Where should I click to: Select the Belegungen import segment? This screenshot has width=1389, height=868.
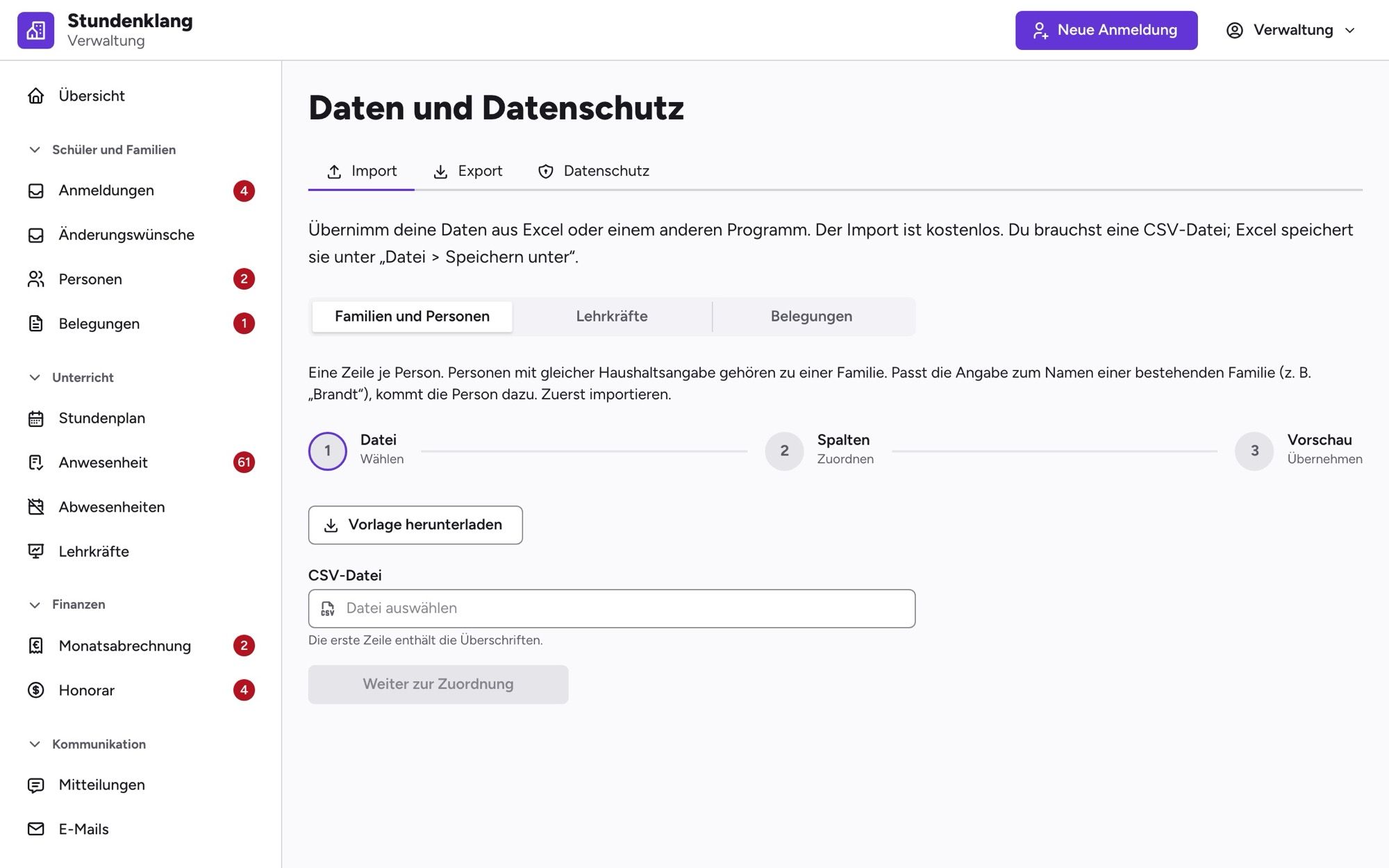tap(811, 317)
